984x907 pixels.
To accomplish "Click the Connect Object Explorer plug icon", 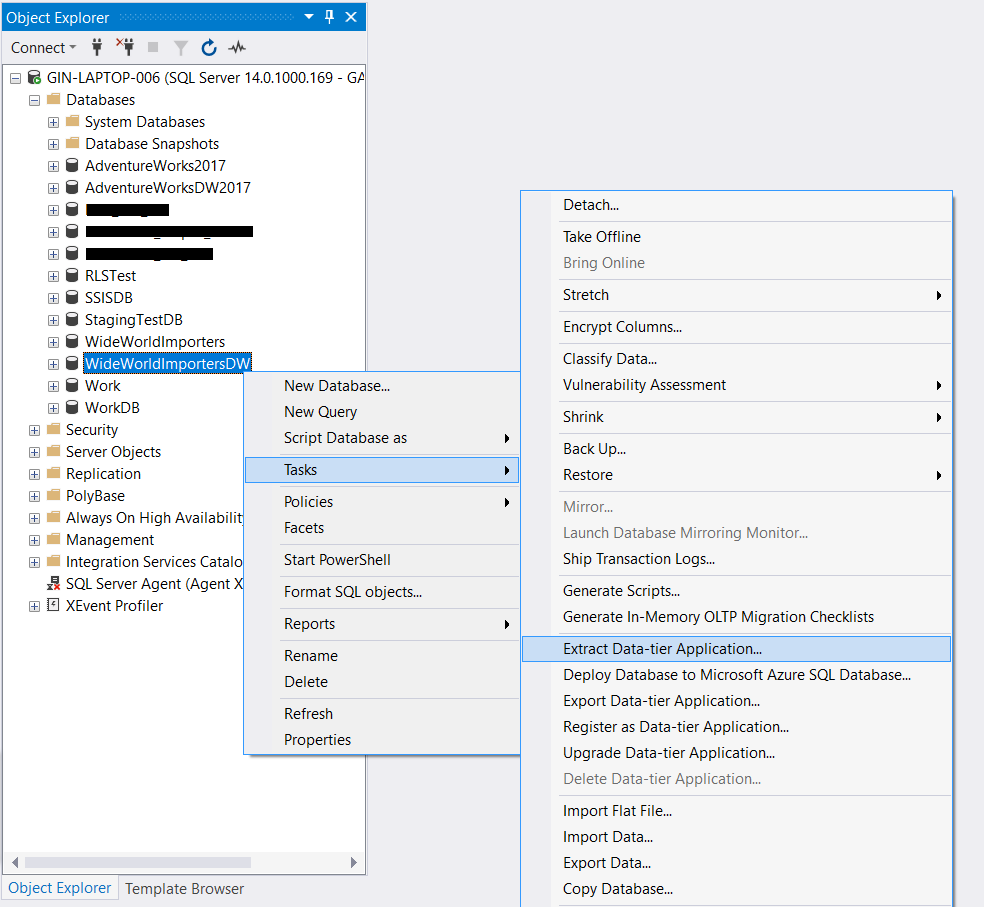I will [x=96, y=47].
